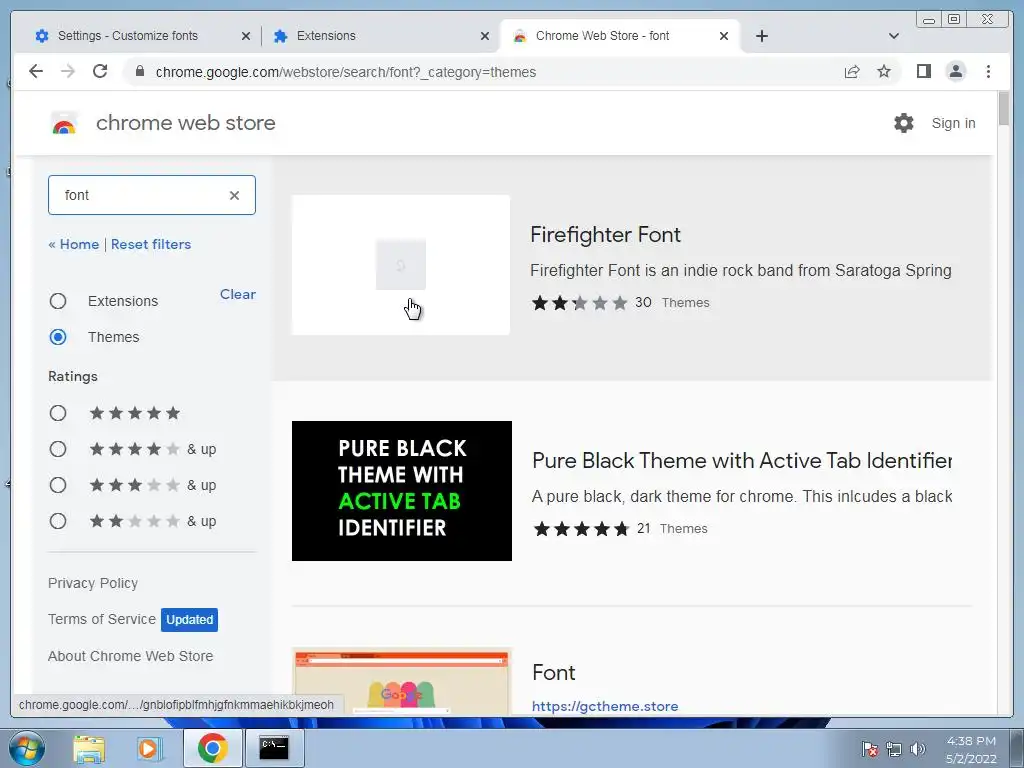Screen dimensions: 1024x768
Task: Open About Chrome Web Store link
Action: pos(131,656)
